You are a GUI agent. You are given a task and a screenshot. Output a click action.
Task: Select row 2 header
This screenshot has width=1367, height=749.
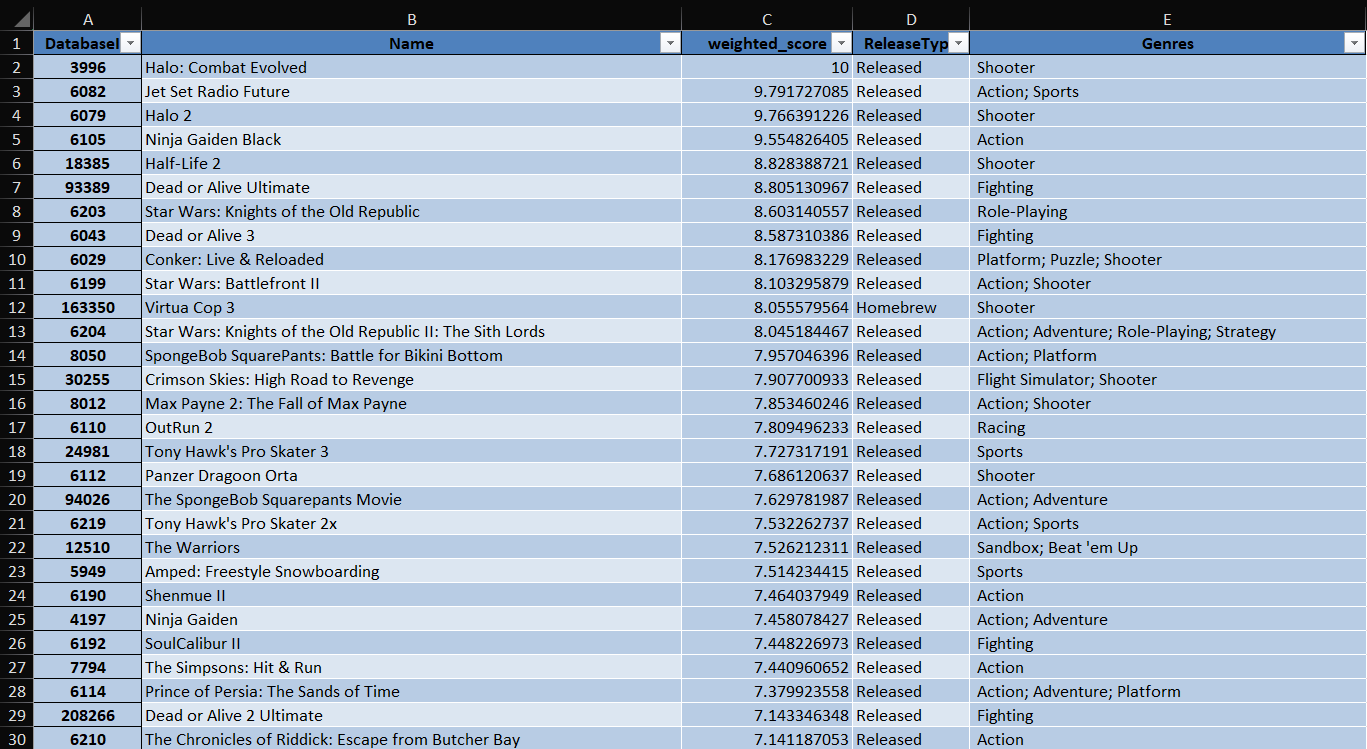click(17, 67)
